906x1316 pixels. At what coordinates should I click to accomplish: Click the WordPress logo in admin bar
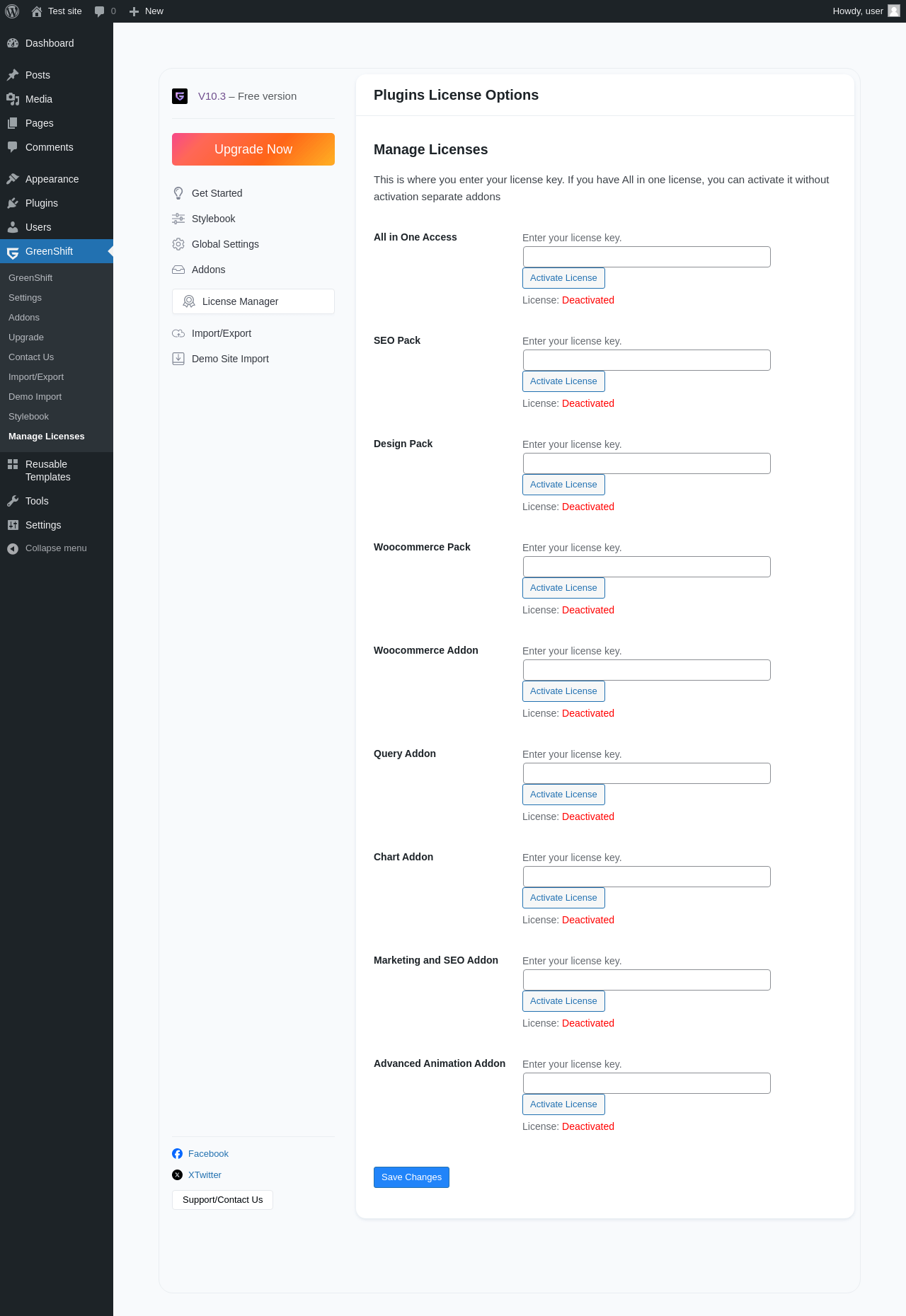12,11
